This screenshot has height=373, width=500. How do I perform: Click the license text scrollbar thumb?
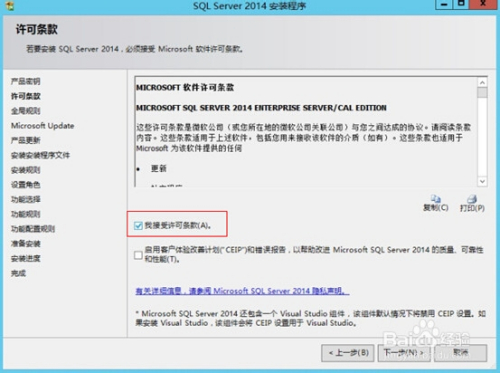click(482, 92)
